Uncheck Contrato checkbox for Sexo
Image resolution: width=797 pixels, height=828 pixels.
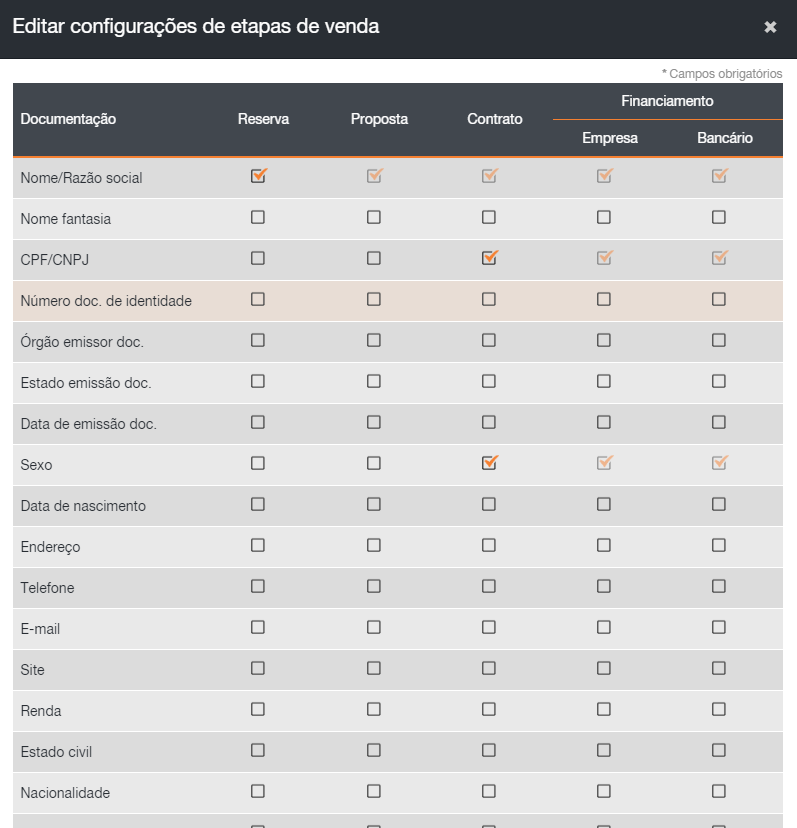[x=489, y=463]
